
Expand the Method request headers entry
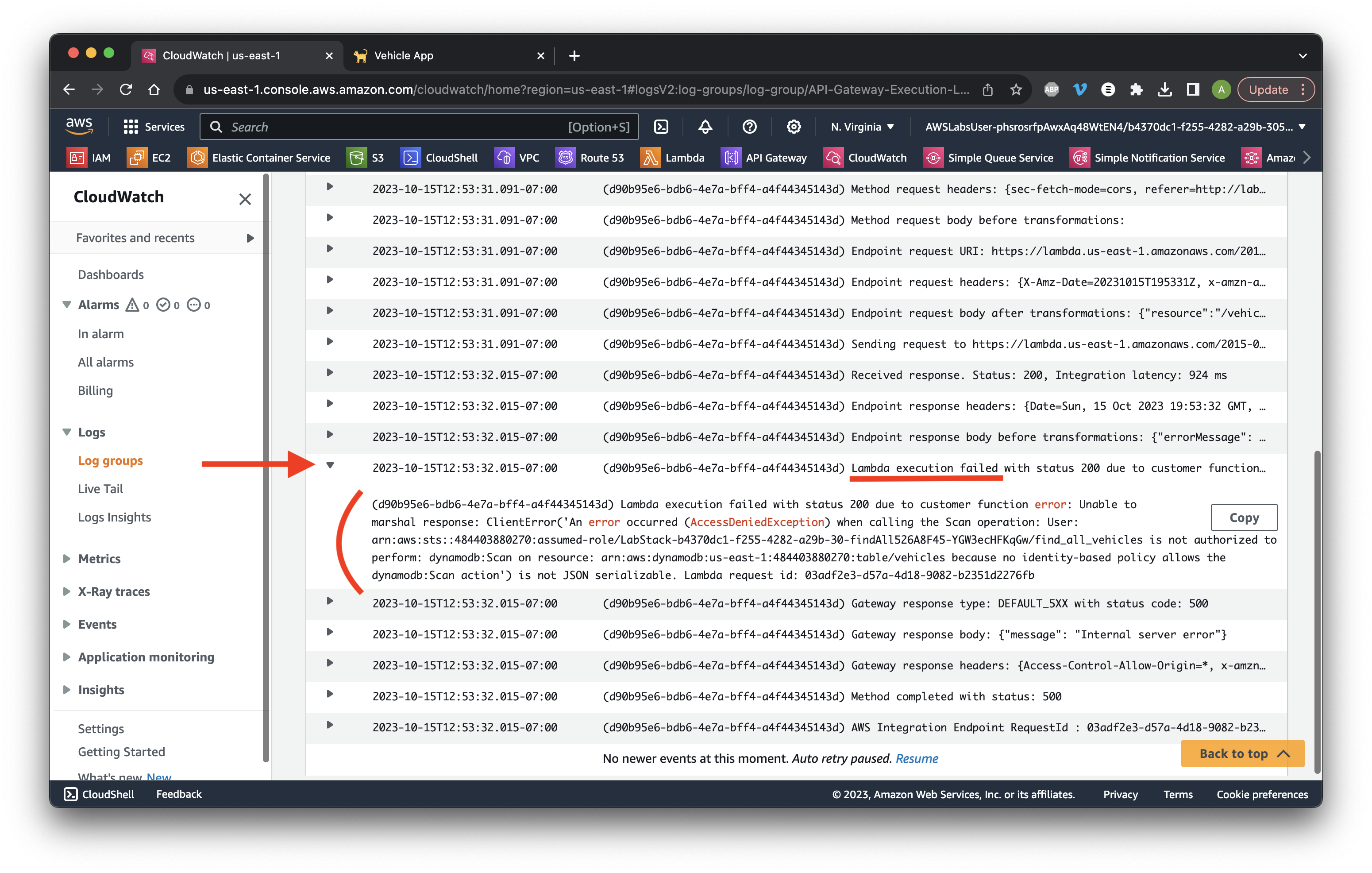point(330,187)
